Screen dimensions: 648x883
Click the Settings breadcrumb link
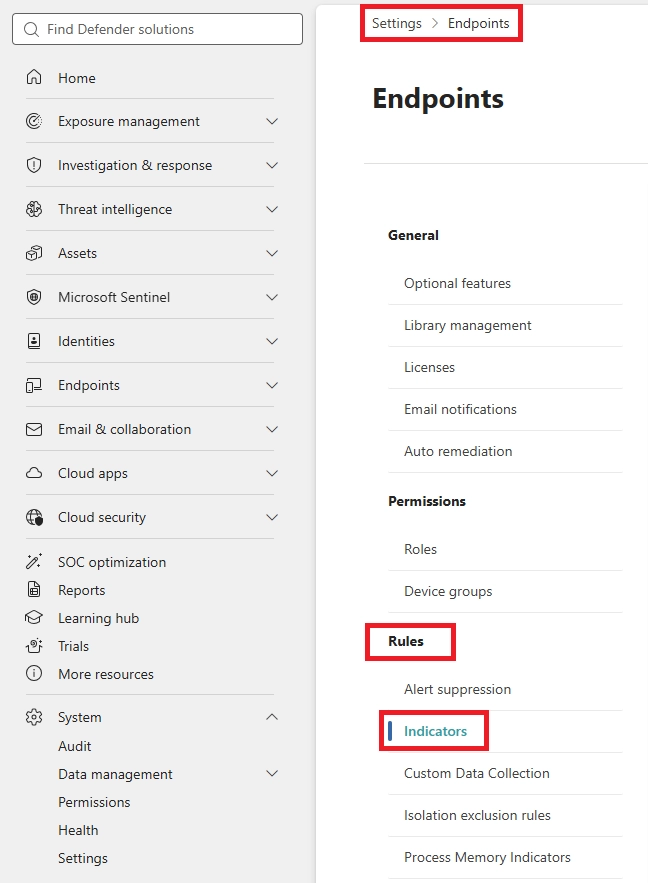(396, 23)
